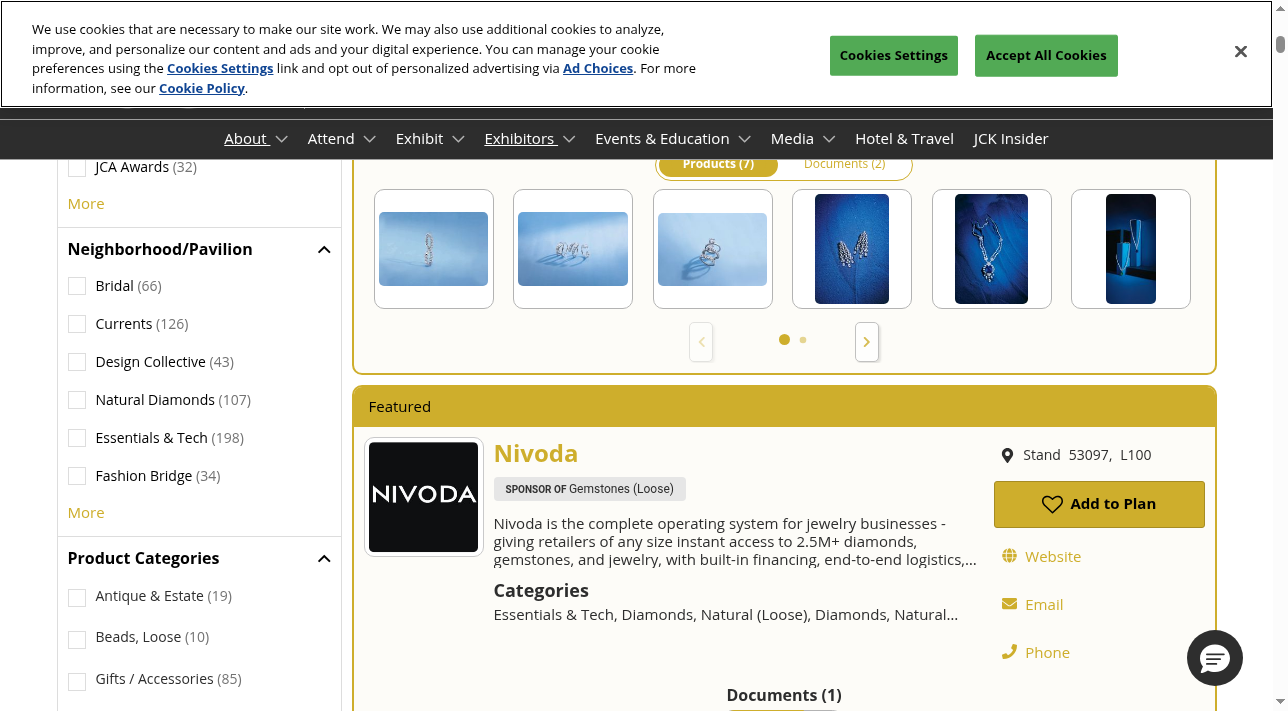Check the Currents filter

[77, 324]
